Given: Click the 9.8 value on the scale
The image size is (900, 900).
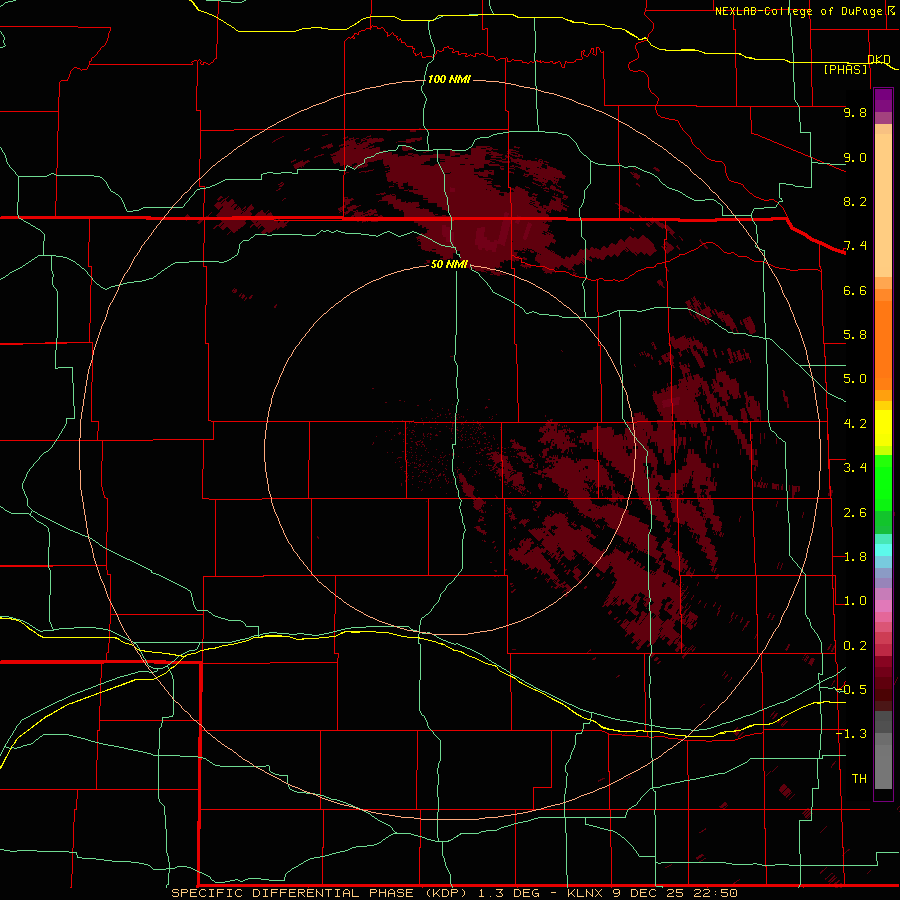Looking at the screenshot, I should pyautogui.click(x=855, y=112).
